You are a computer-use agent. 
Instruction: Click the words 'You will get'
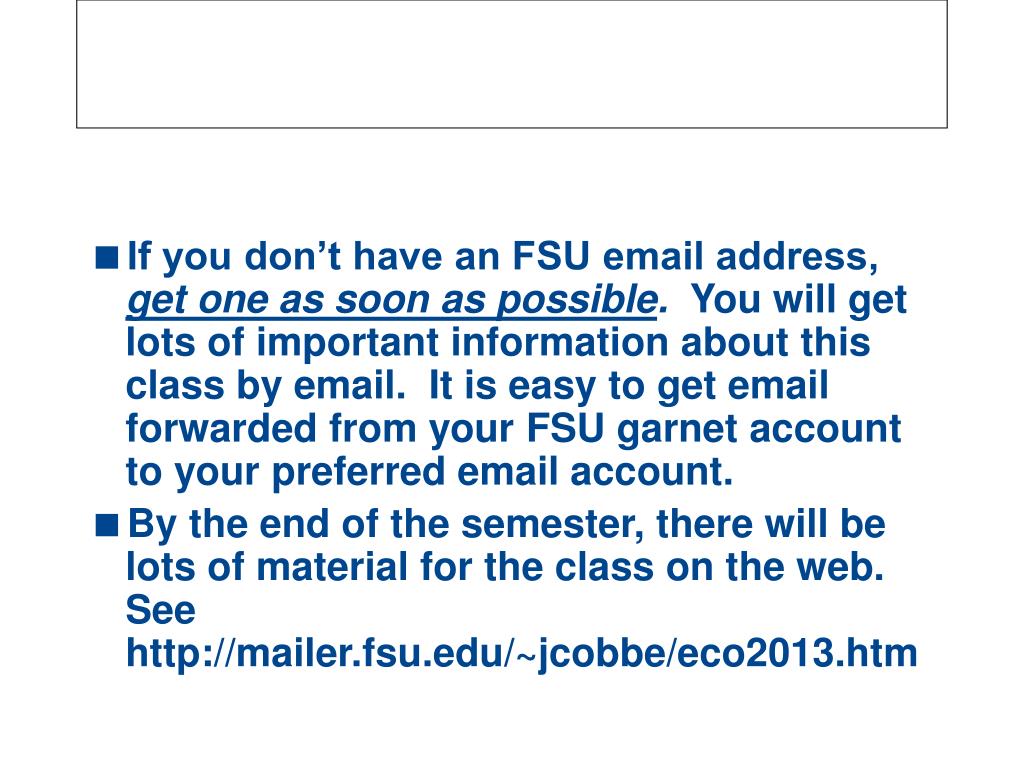pos(799,300)
